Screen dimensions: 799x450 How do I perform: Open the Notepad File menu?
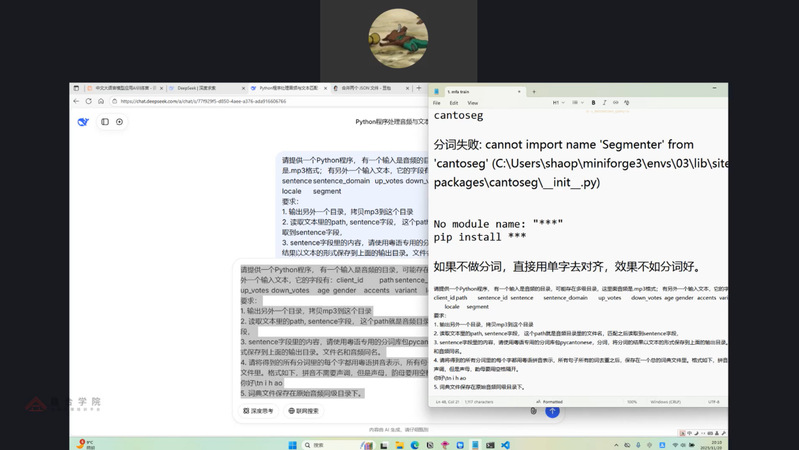pyautogui.click(x=437, y=103)
